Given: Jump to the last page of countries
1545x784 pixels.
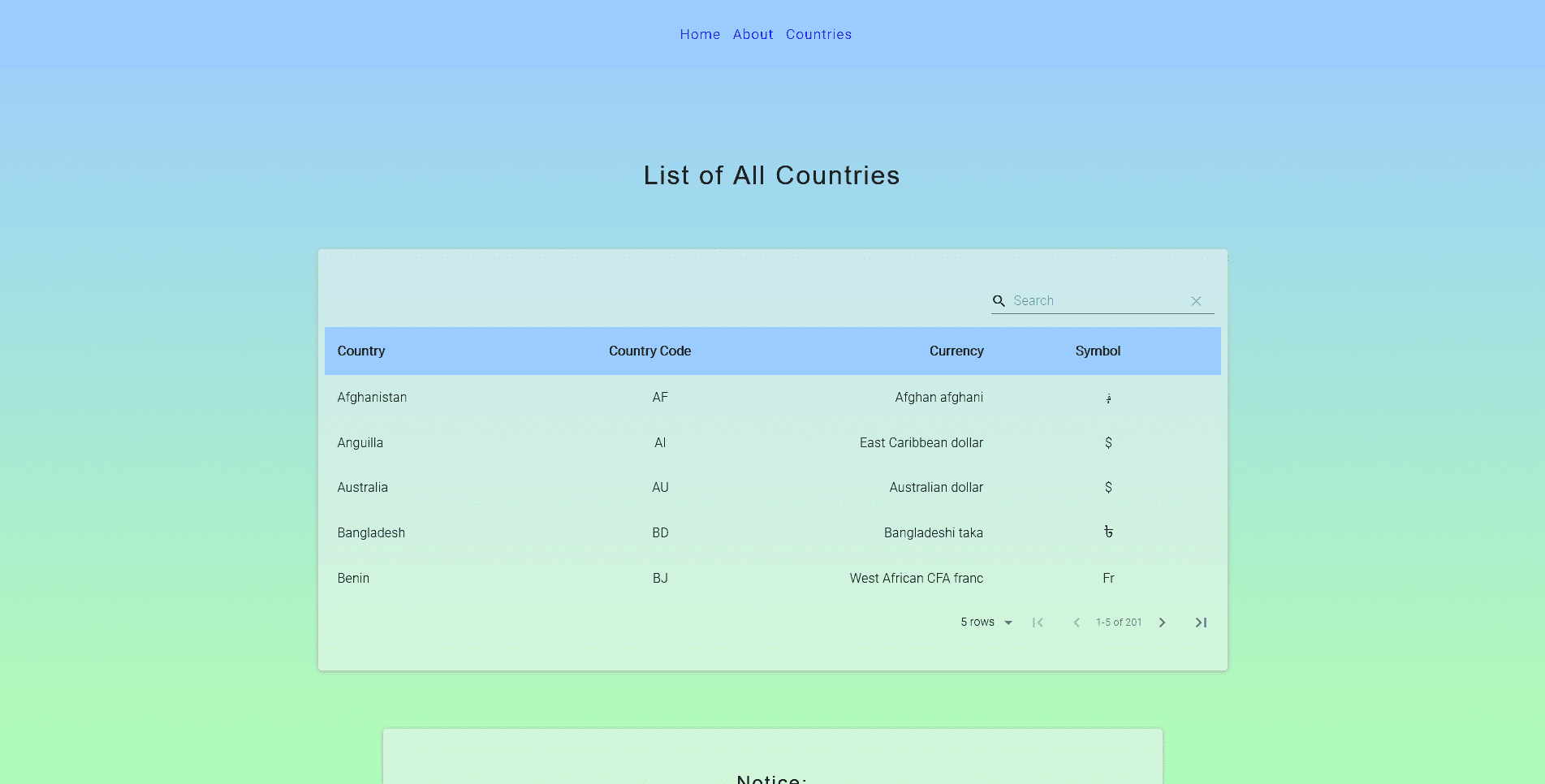Looking at the screenshot, I should click(1201, 622).
